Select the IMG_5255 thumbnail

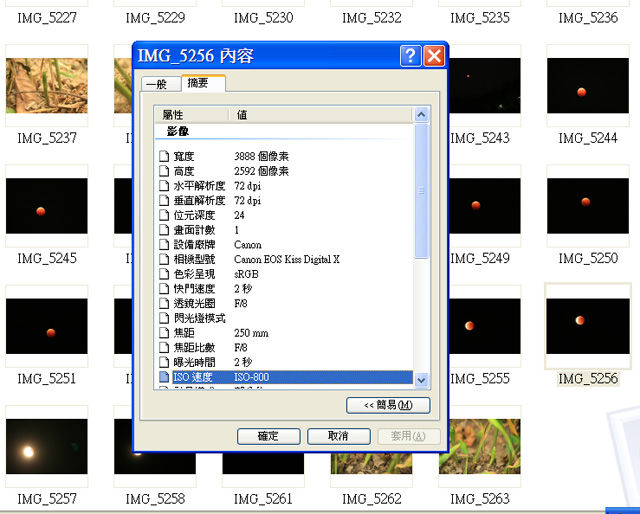click(484, 326)
